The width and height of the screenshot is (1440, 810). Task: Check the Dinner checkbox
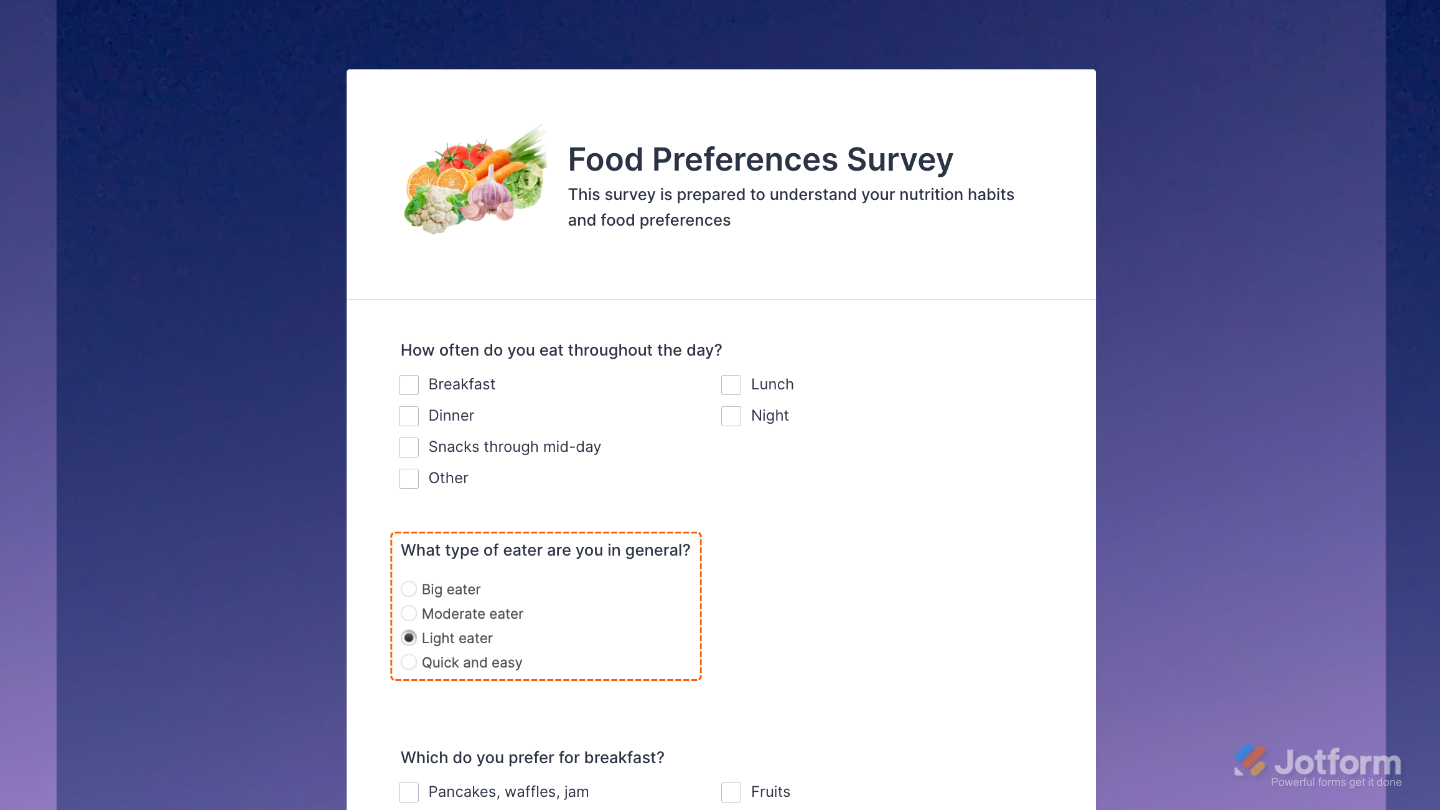point(409,415)
